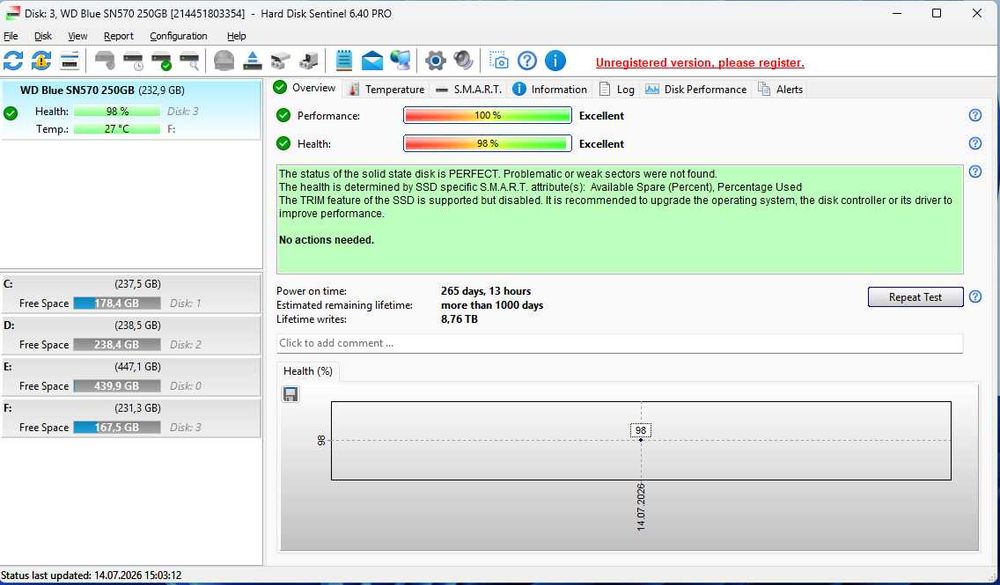Switch to the S.M.A.R.T. tab
Screen dimensions: 1000x585
pos(469,89)
